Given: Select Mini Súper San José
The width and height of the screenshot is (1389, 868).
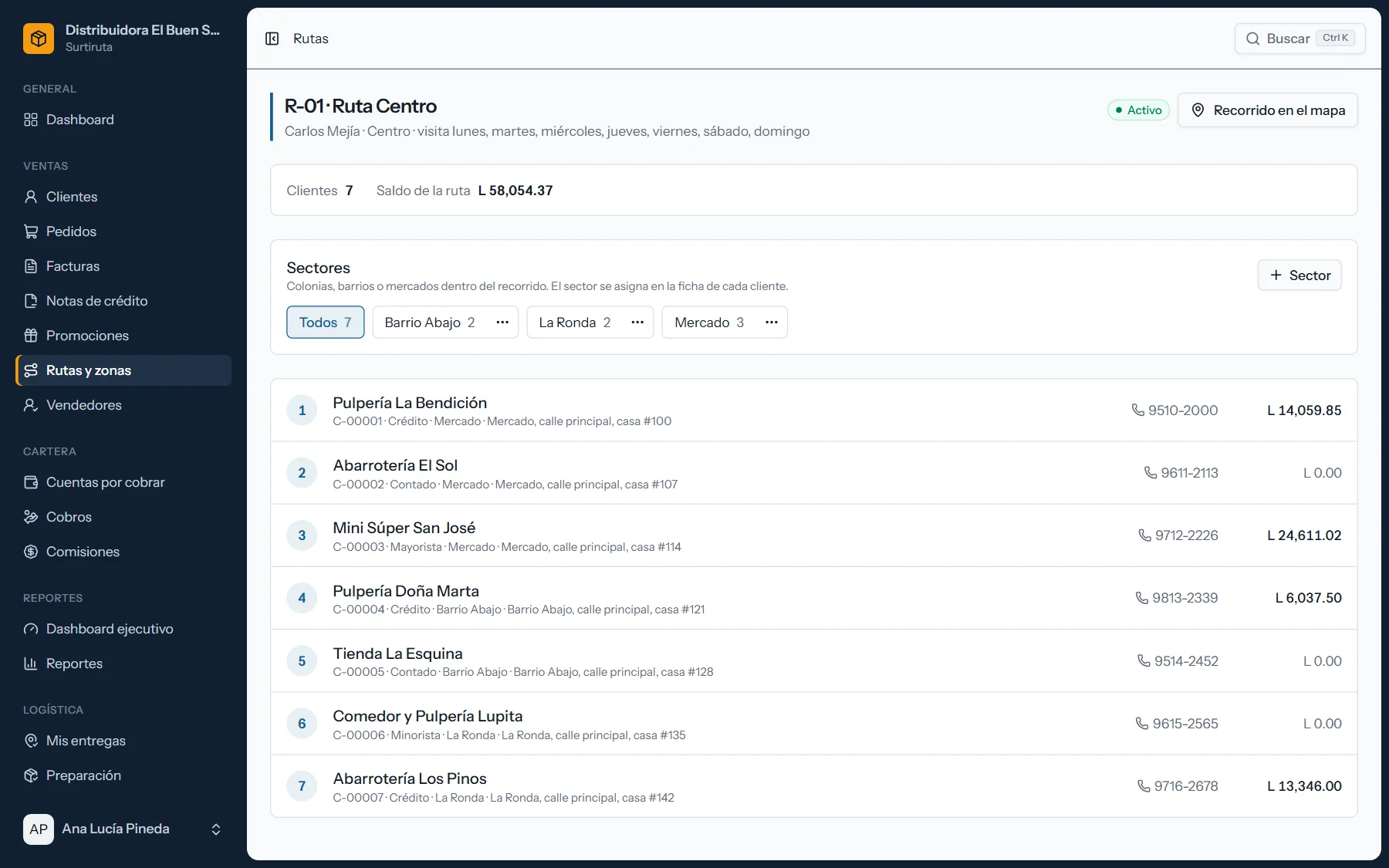Looking at the screenshot, I should point(814,535).
